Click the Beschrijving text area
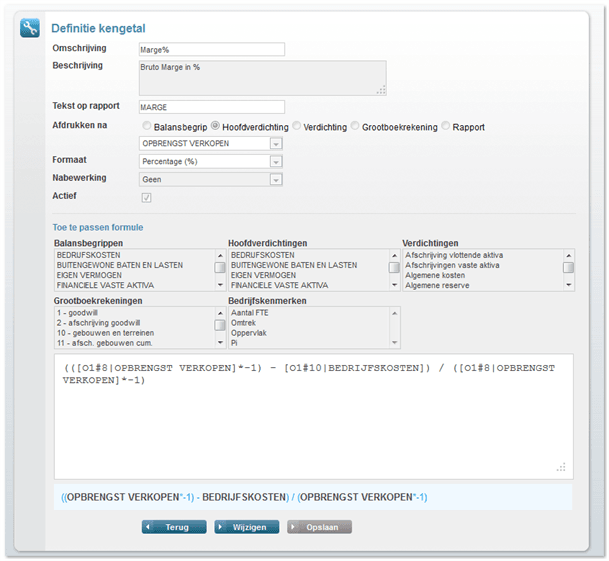 tap(263, 78)
